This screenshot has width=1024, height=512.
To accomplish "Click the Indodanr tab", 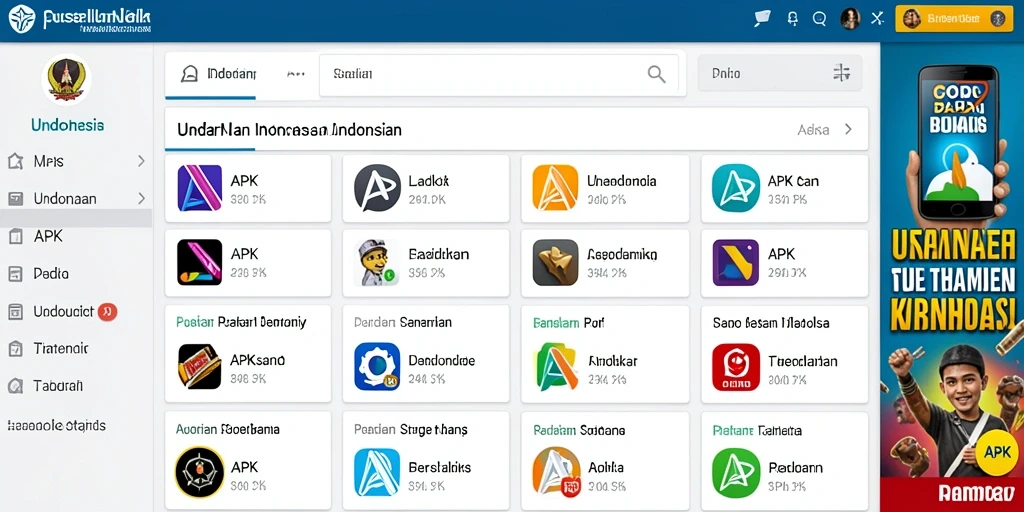I will click(x=218, y=74).
